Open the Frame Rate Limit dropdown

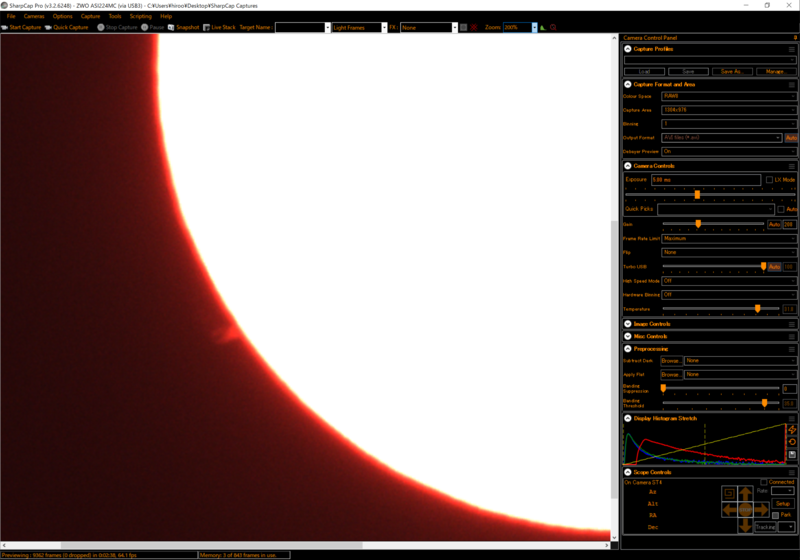click(729, 239)
